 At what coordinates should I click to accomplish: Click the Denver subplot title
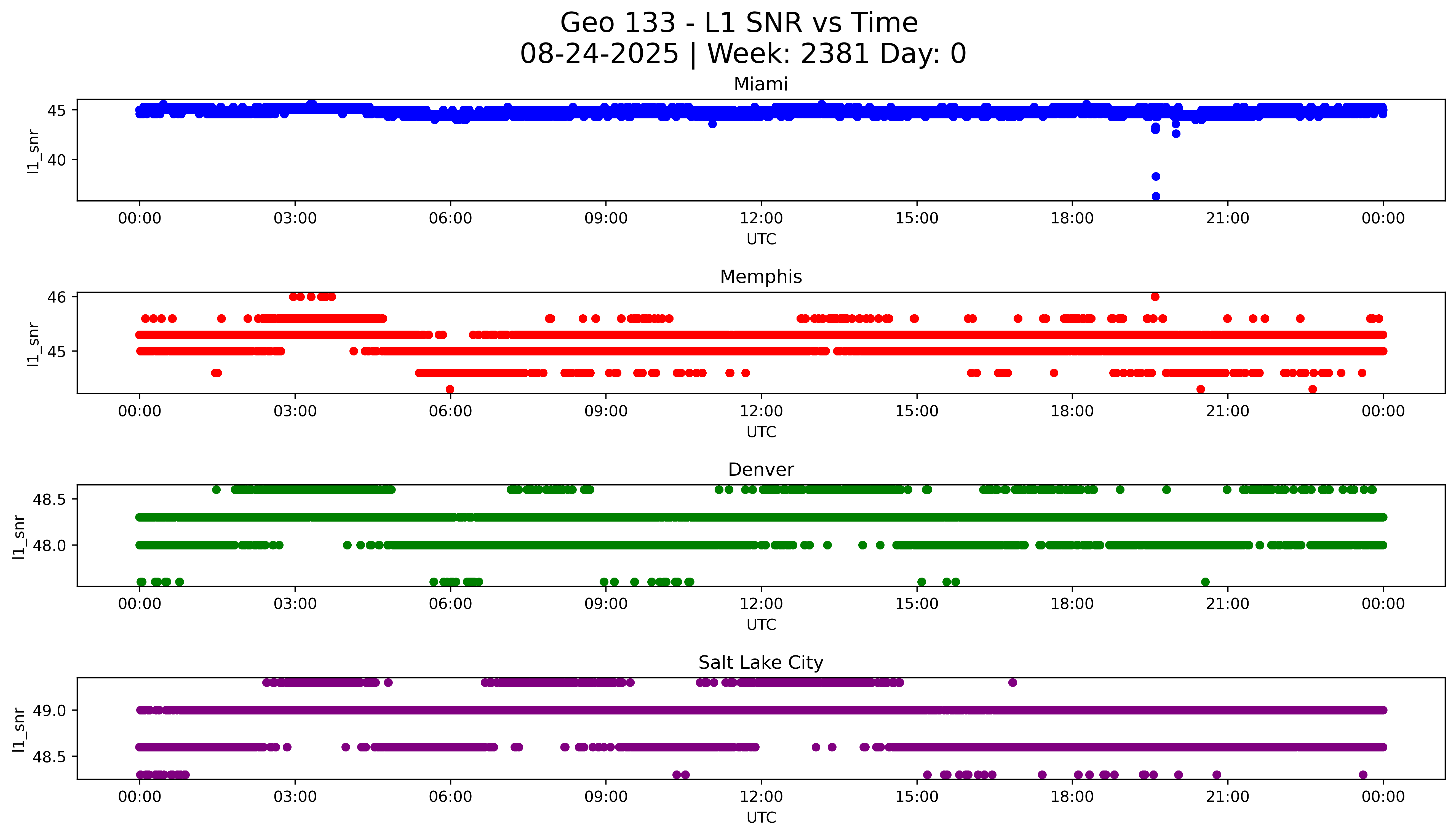click(x=760, y=470)
